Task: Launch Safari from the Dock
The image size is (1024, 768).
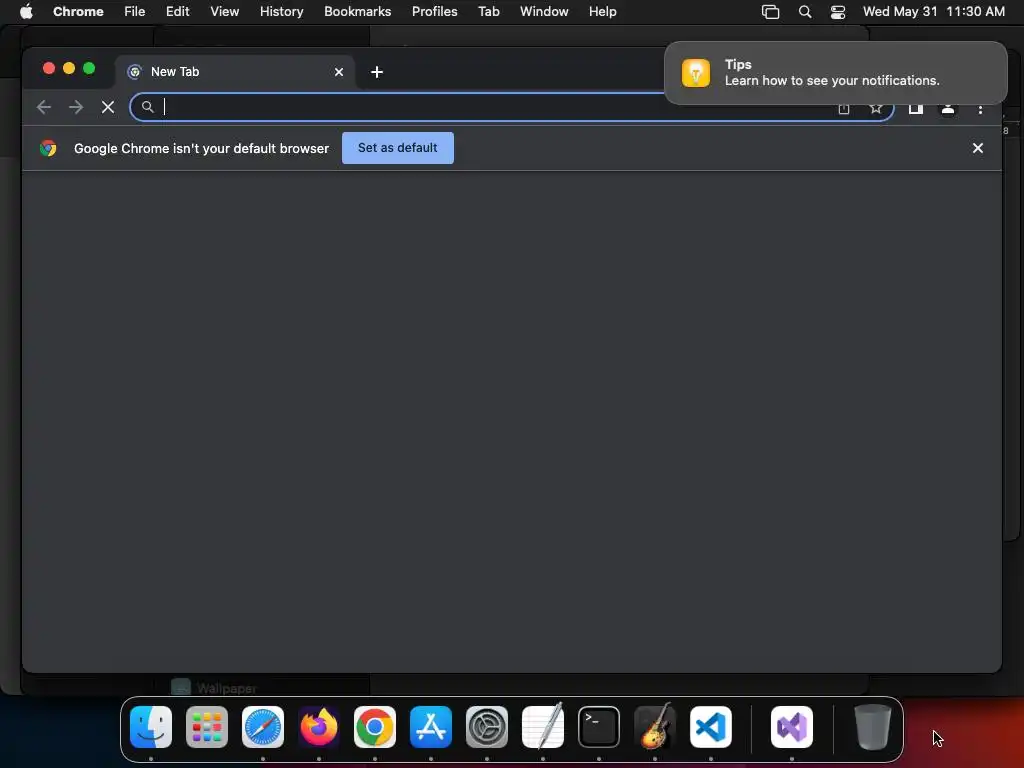Action: (x=263, y=727)
